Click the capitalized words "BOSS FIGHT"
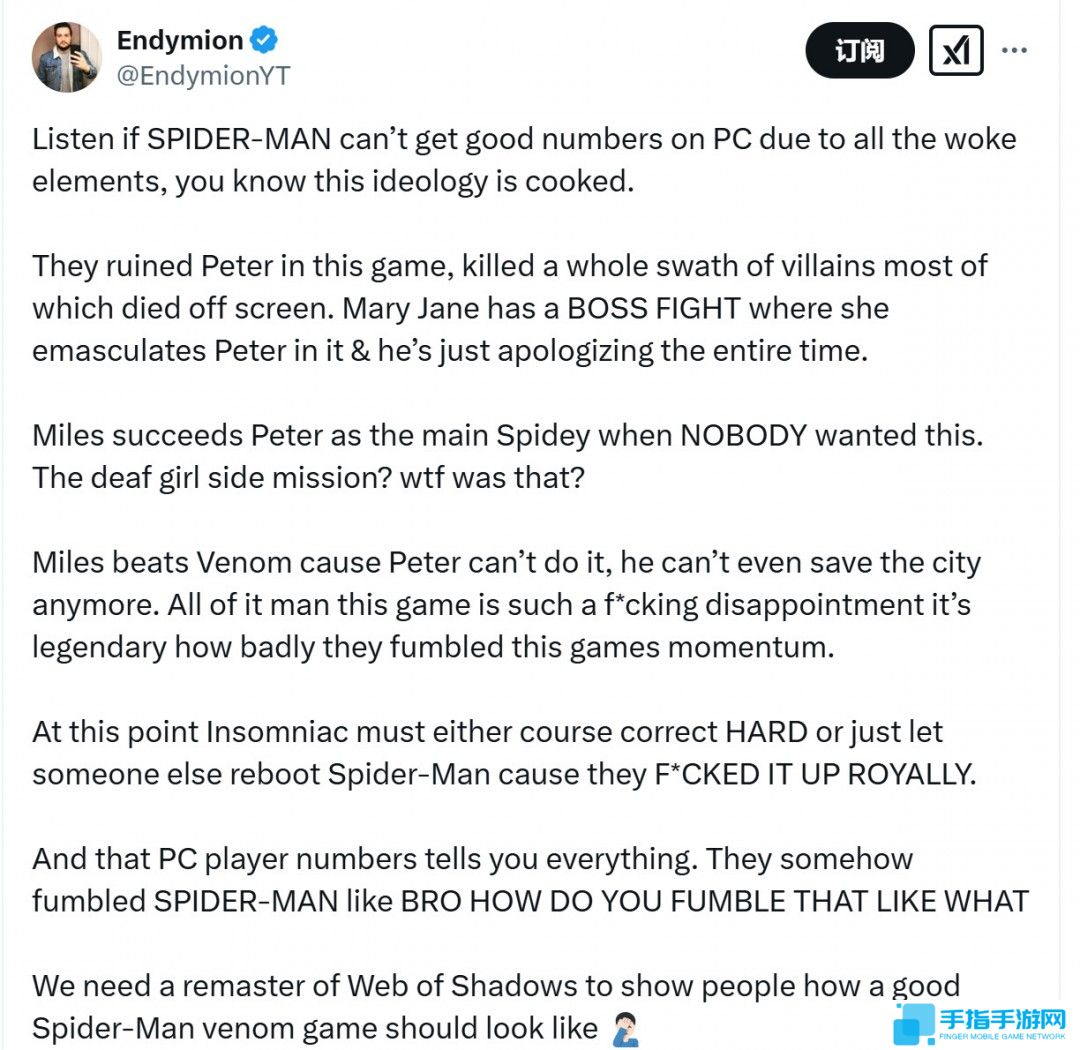 tap(653, 308)
